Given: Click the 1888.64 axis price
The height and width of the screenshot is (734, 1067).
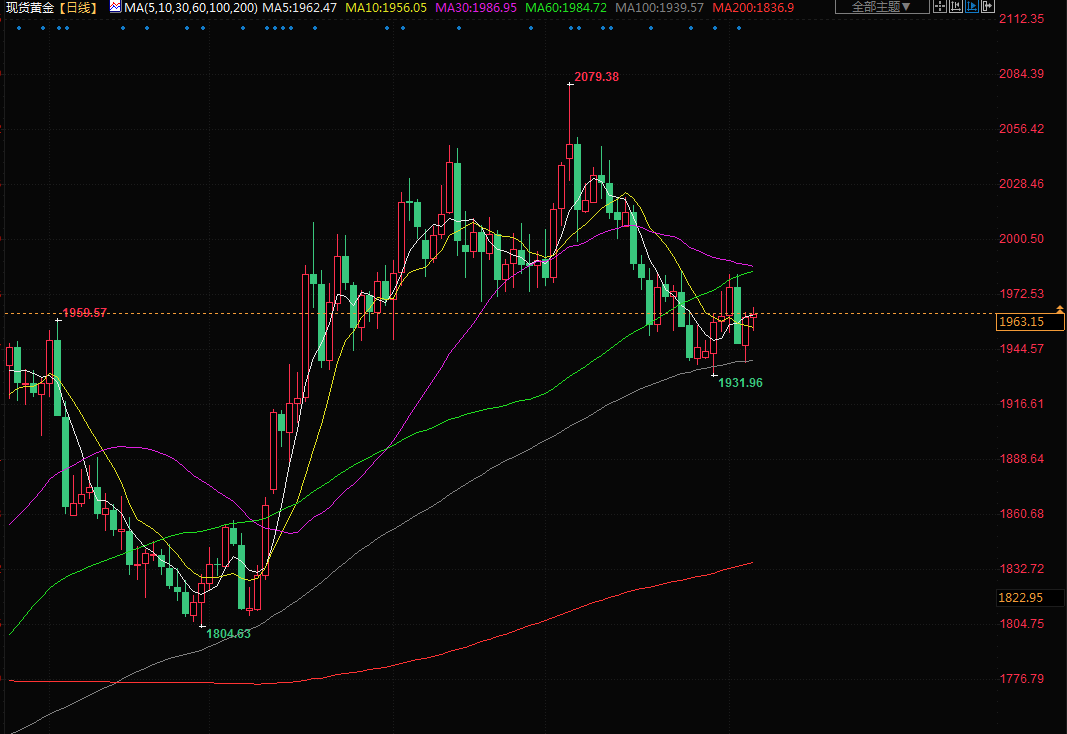Looking at the screenshot, I should point(1021,458).
